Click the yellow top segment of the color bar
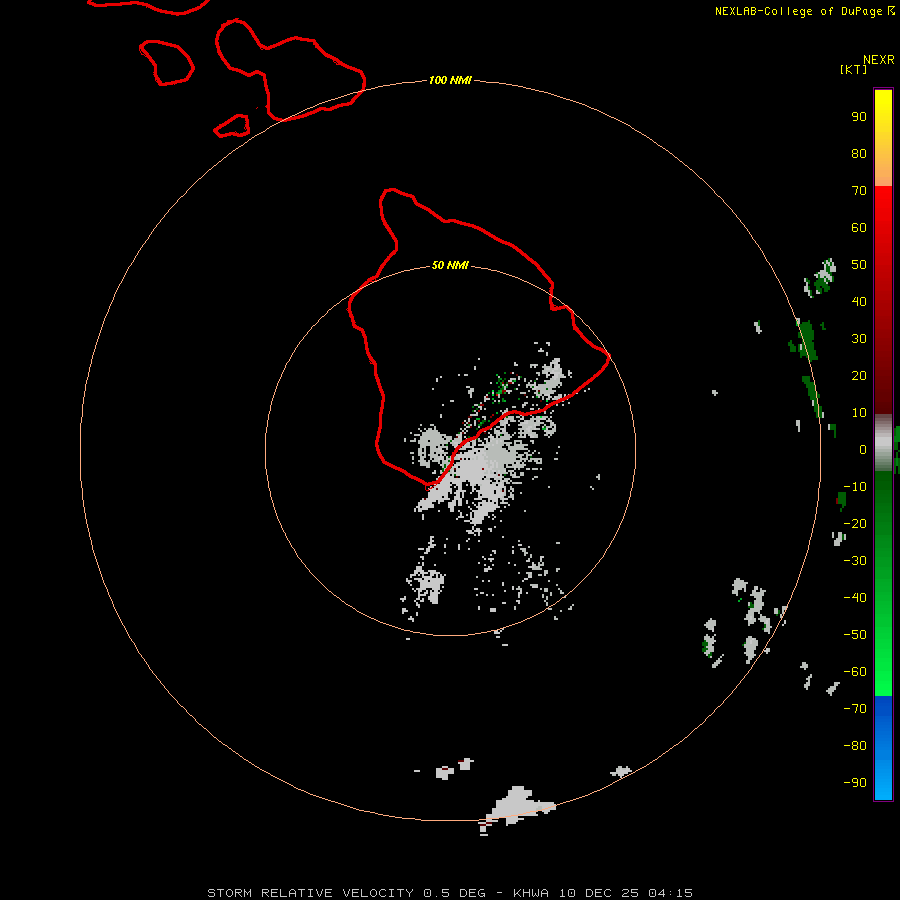This screenshot has width=900, height=900. (883, 138)
